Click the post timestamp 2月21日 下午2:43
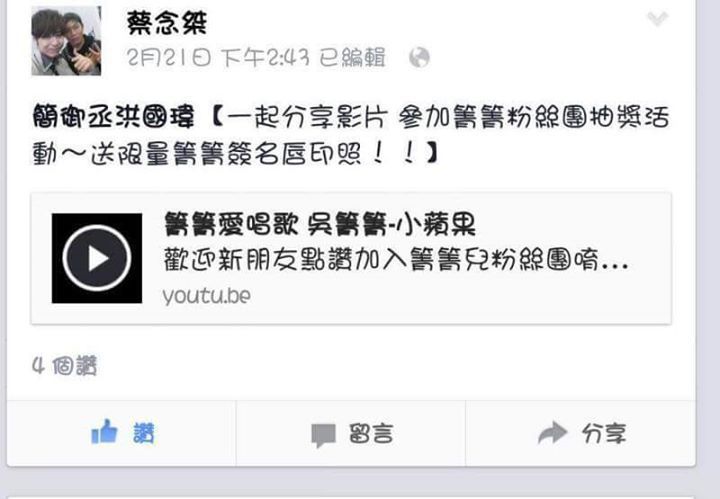The image size is (720, 499). tap(218, 58)
